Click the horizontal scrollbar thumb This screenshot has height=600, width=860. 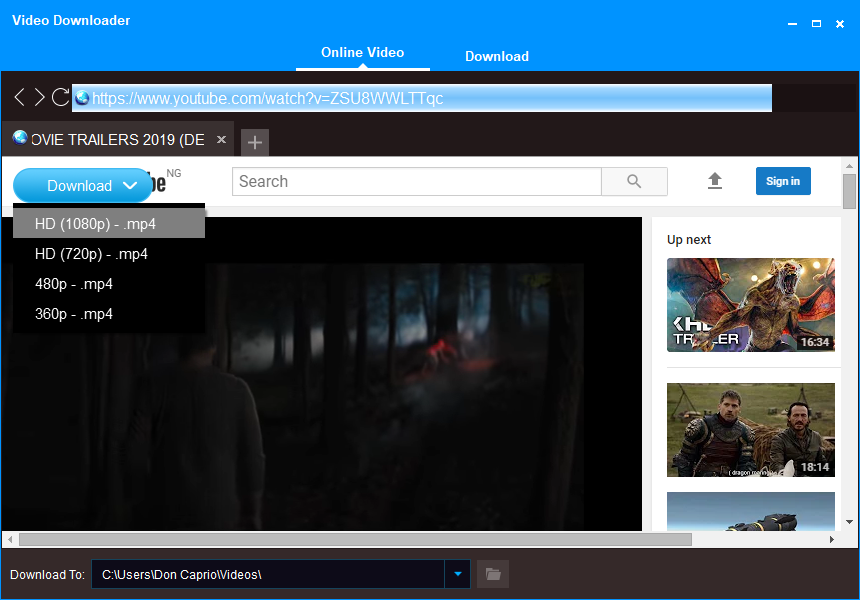[355, 540]
